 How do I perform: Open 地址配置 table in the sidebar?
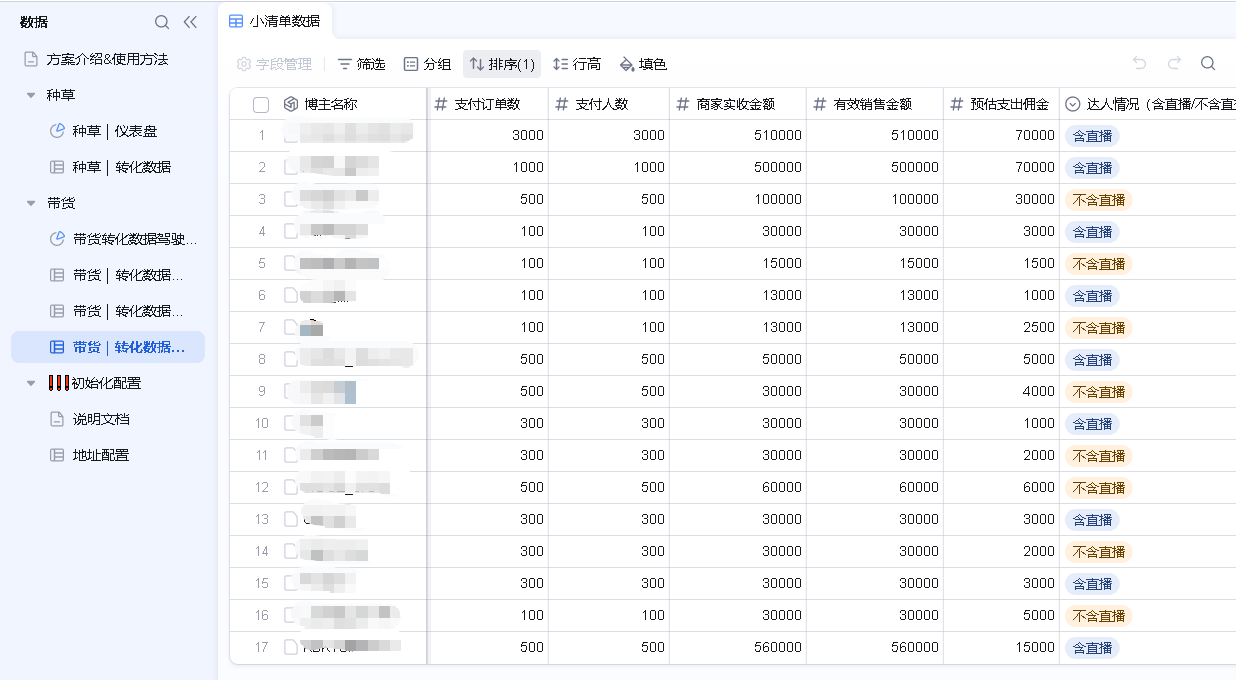(x=100, y=455)
